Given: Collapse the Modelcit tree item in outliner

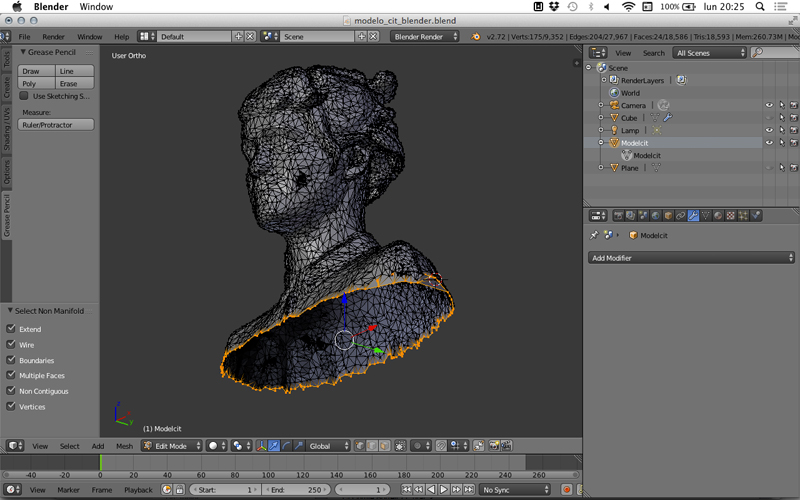Looking at the screenshot, I should [x=601, y=143].
